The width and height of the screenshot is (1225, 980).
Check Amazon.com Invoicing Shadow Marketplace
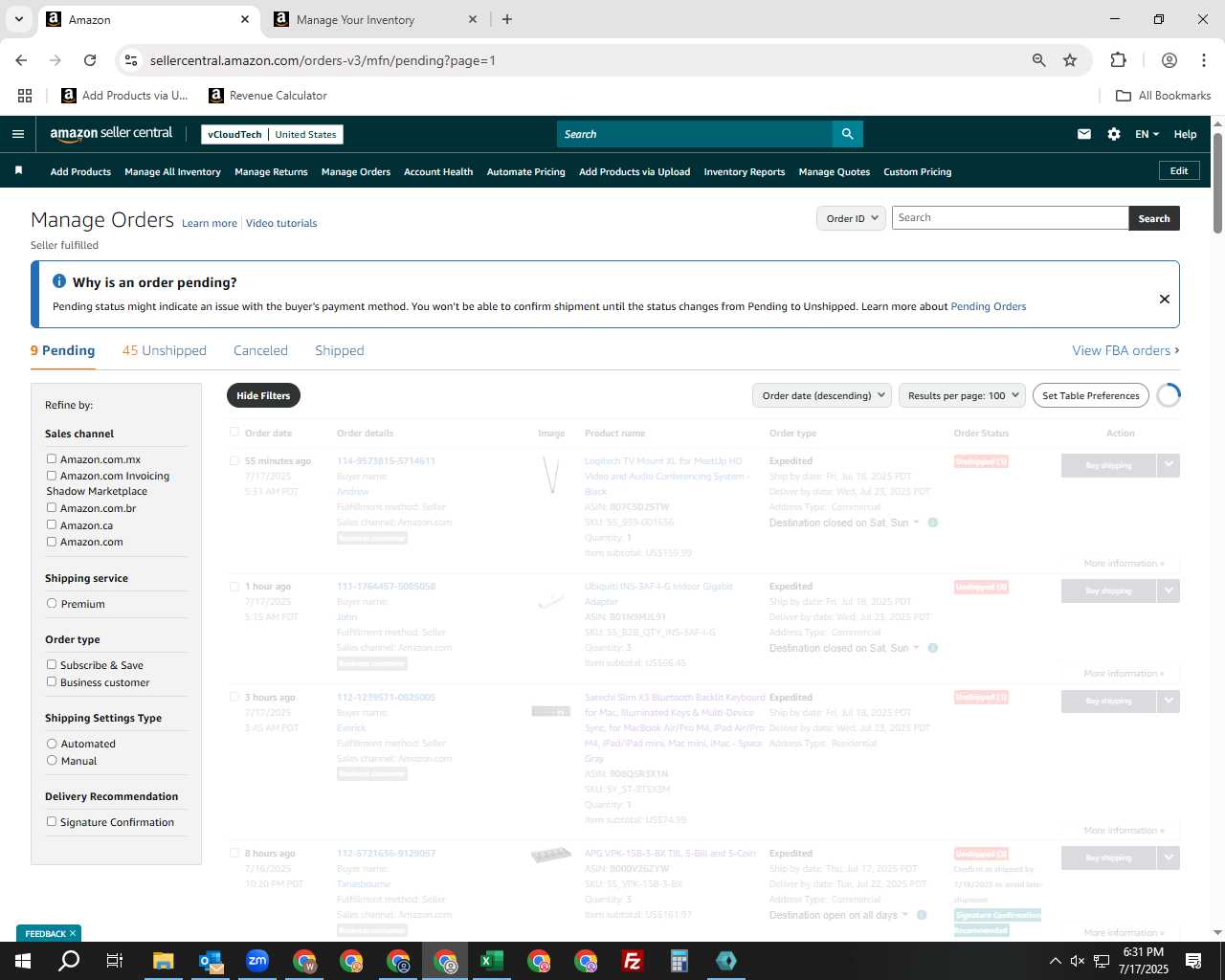pyautogui.click(x=52, y=475)
